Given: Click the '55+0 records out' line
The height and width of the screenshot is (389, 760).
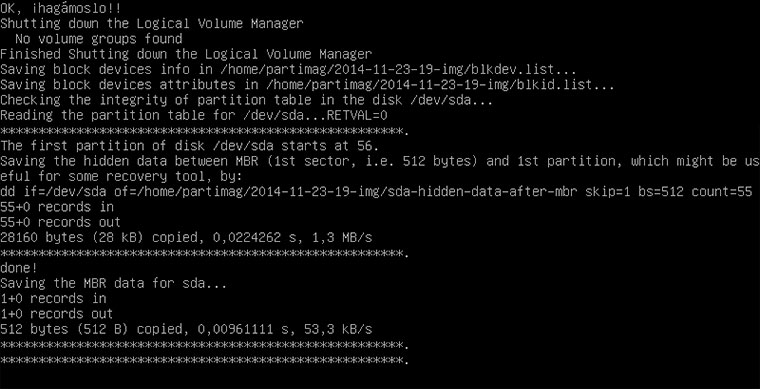Looking at the screenshot, I should (x=61, y=222).
